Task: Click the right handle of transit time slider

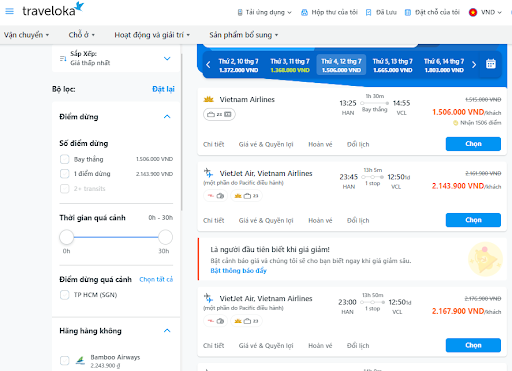Action: 165,237
